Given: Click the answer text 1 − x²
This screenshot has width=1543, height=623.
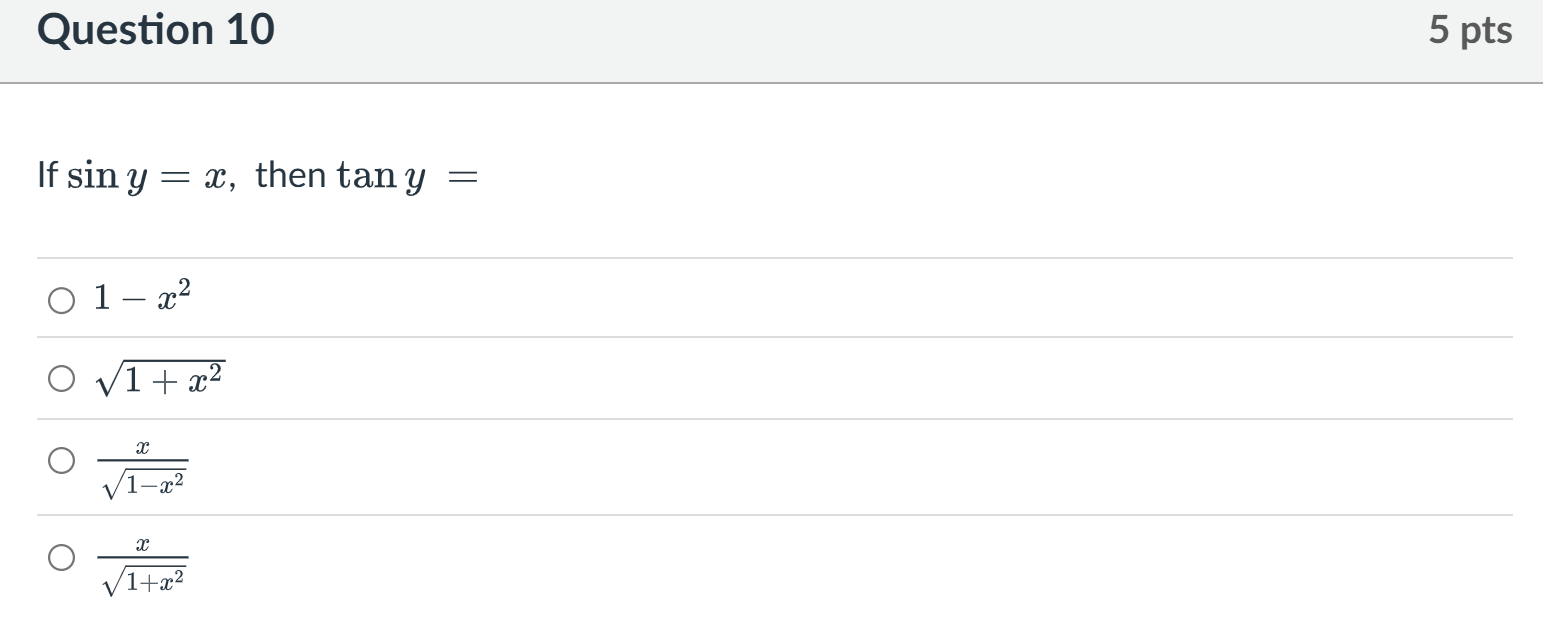Looking at the screenshot, I should click(141, 297).
